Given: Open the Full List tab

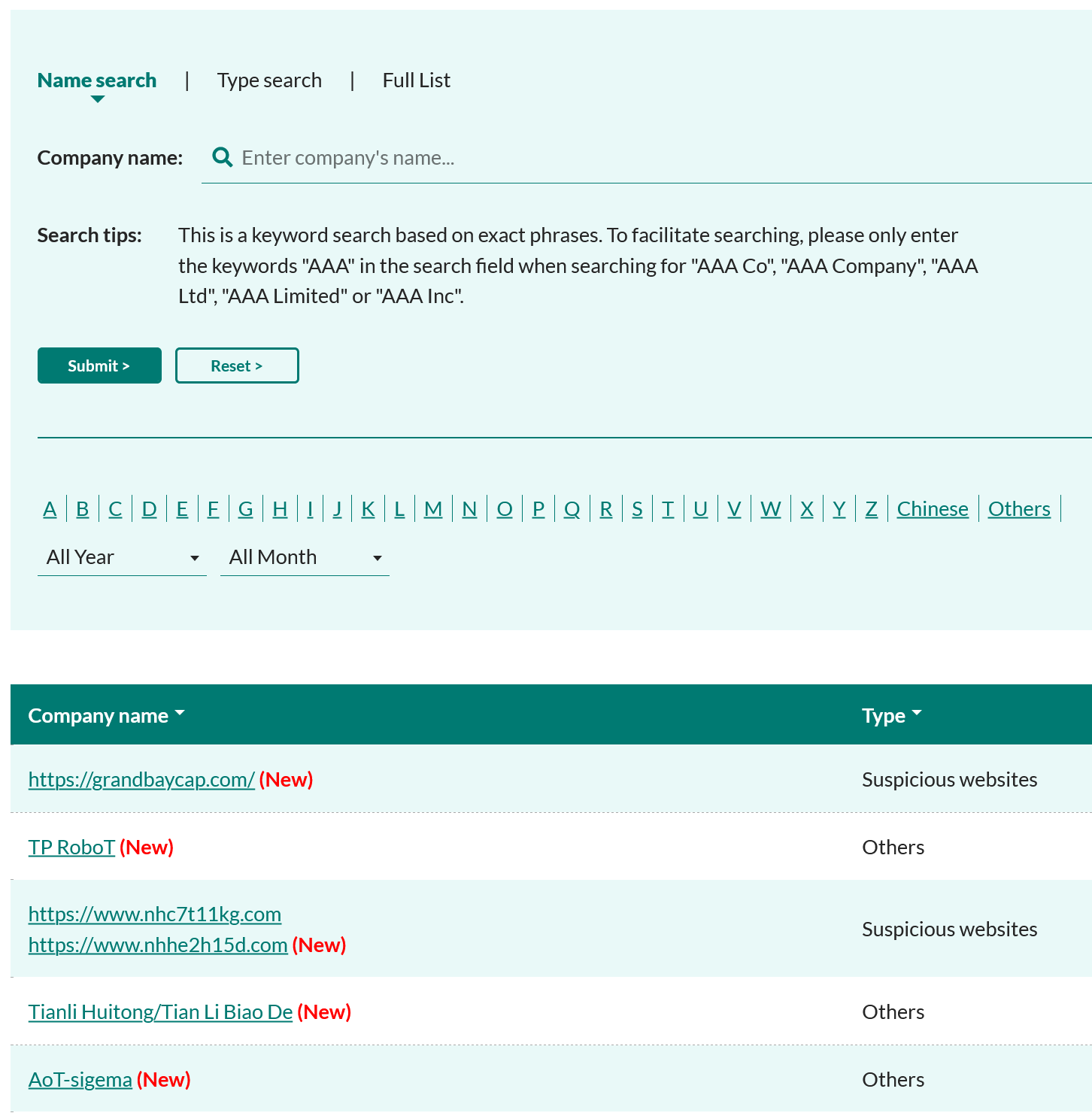Looking at the screenshot, I should pyautogui.click(x=416, y=80).
